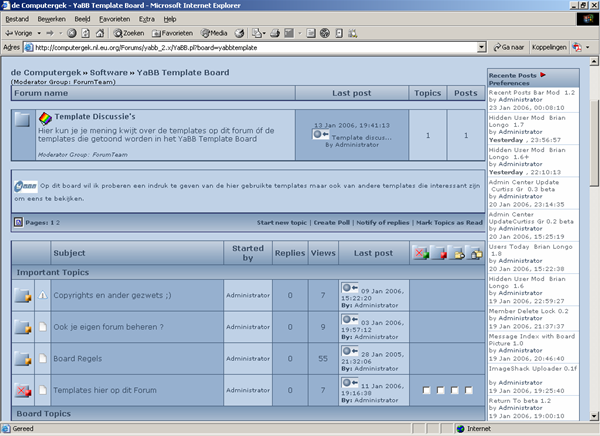Click the forward arrow in the toolbar
600x436 pixels.
(50, 33)
